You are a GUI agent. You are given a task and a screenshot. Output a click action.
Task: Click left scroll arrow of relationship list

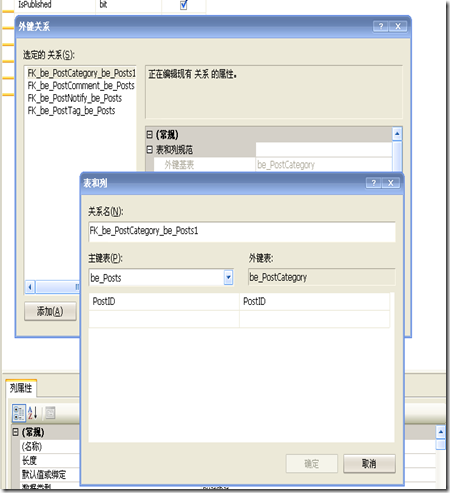click(x=30, y=287)
